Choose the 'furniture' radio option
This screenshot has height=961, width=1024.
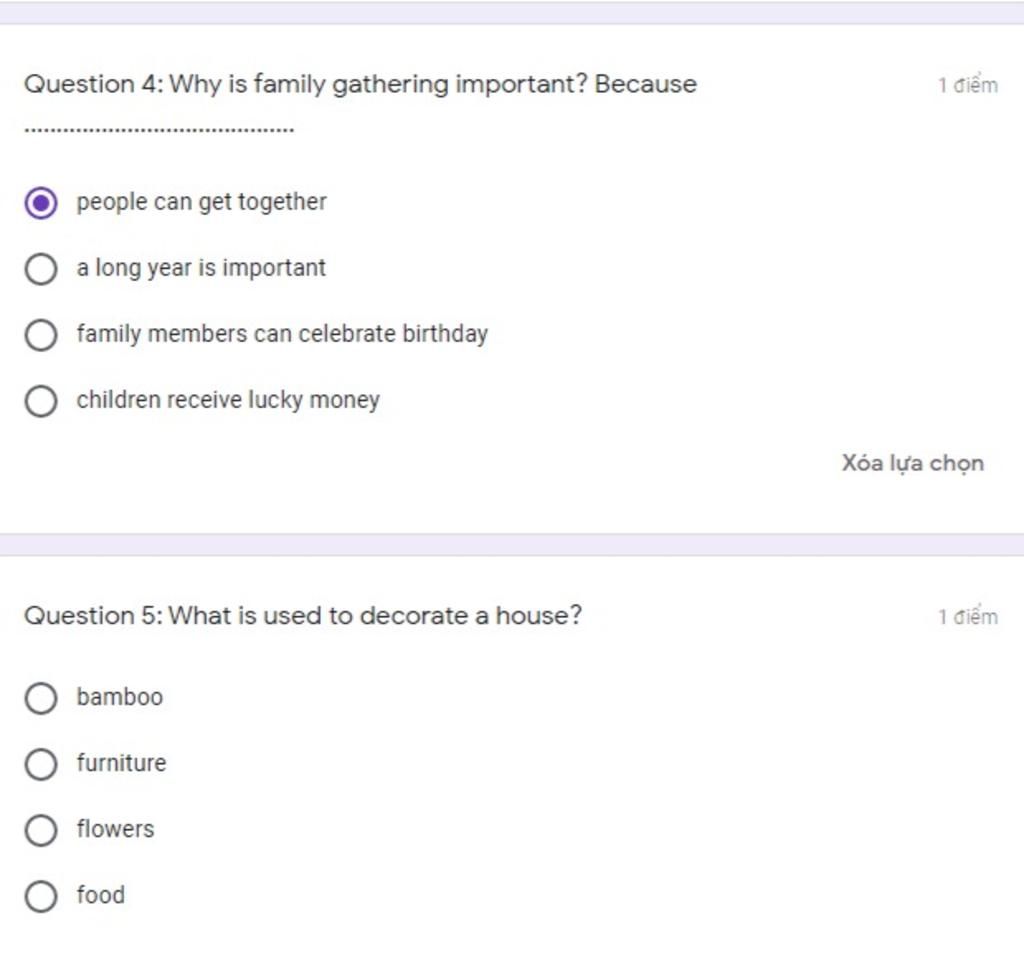pos(41,764)
